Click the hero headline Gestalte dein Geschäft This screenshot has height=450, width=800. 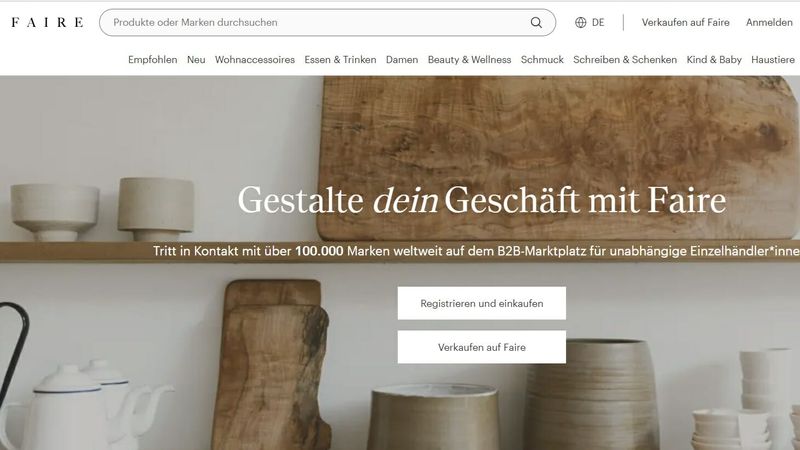pyautogui.click(x=482, y=199)
